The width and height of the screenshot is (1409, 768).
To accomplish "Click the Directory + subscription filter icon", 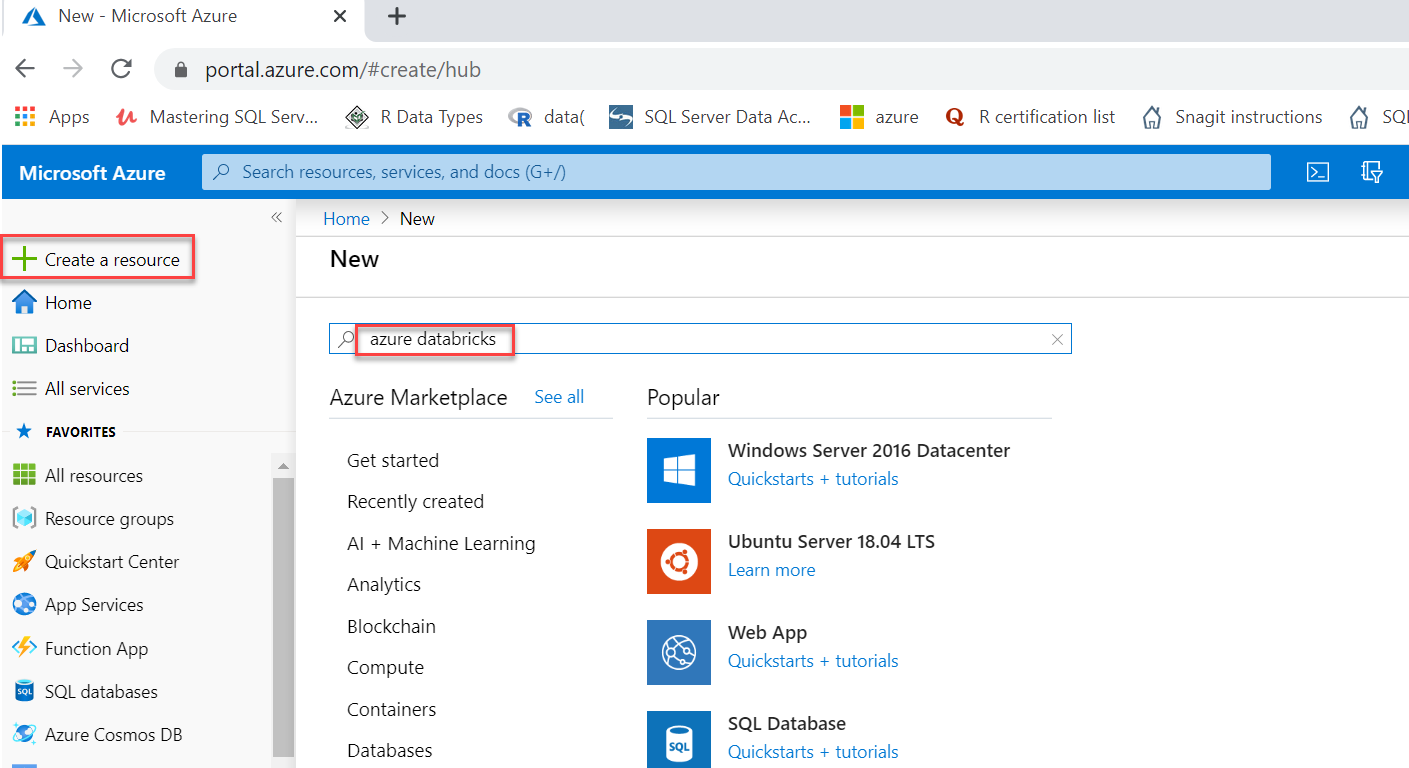I will pyautogui.click(x=1372, y=172).
